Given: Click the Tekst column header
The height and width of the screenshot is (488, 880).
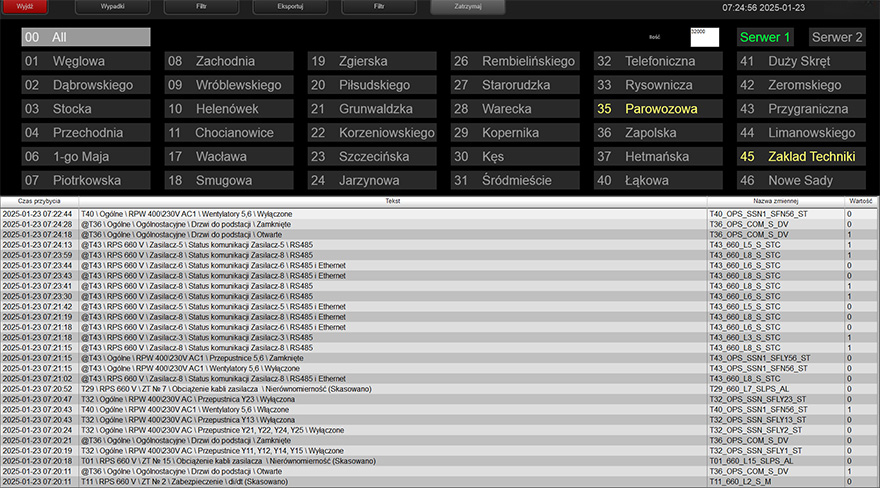Looking at the screenshot, I should click(x=392, y=201).
